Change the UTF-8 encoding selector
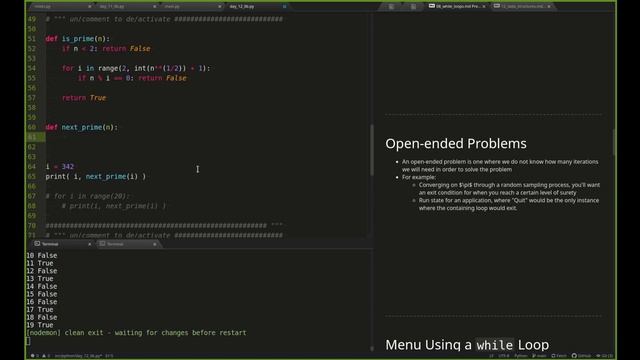Screen dimensions: 640x360 pyautogui.click(x=504, y=356)
